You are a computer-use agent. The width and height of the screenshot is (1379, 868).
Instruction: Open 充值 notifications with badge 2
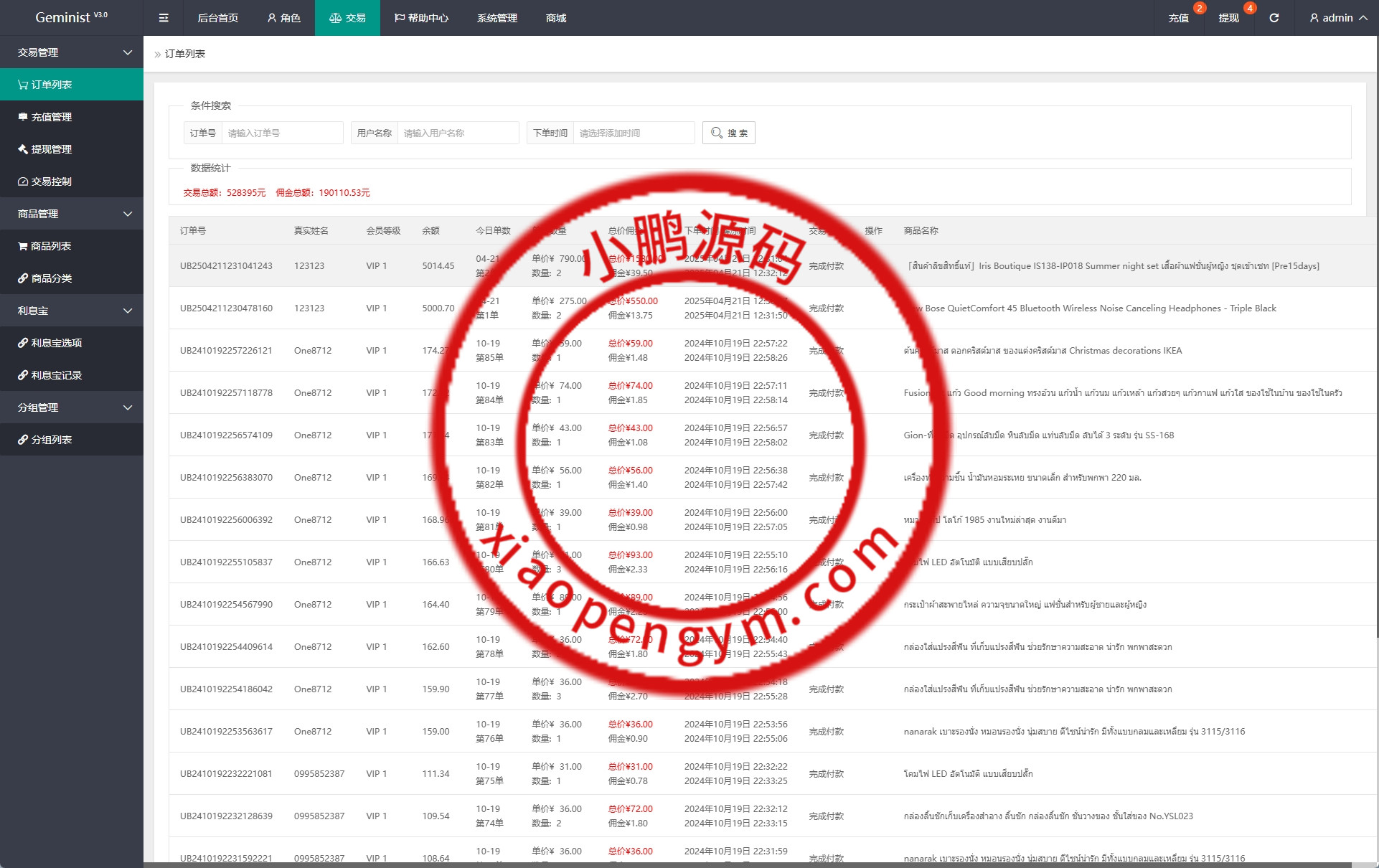click(1178, 18)
